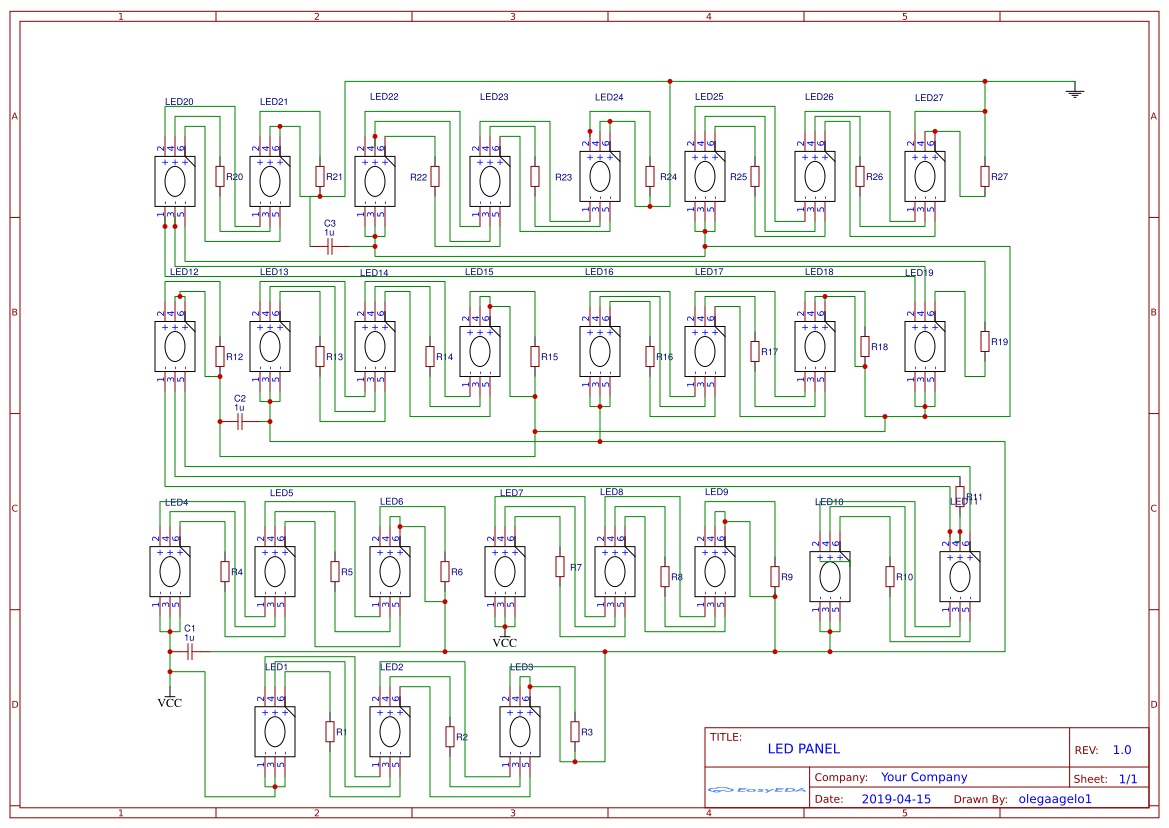Select resistor R1 near LED1
1169x828 pixels.
[330, 732]
